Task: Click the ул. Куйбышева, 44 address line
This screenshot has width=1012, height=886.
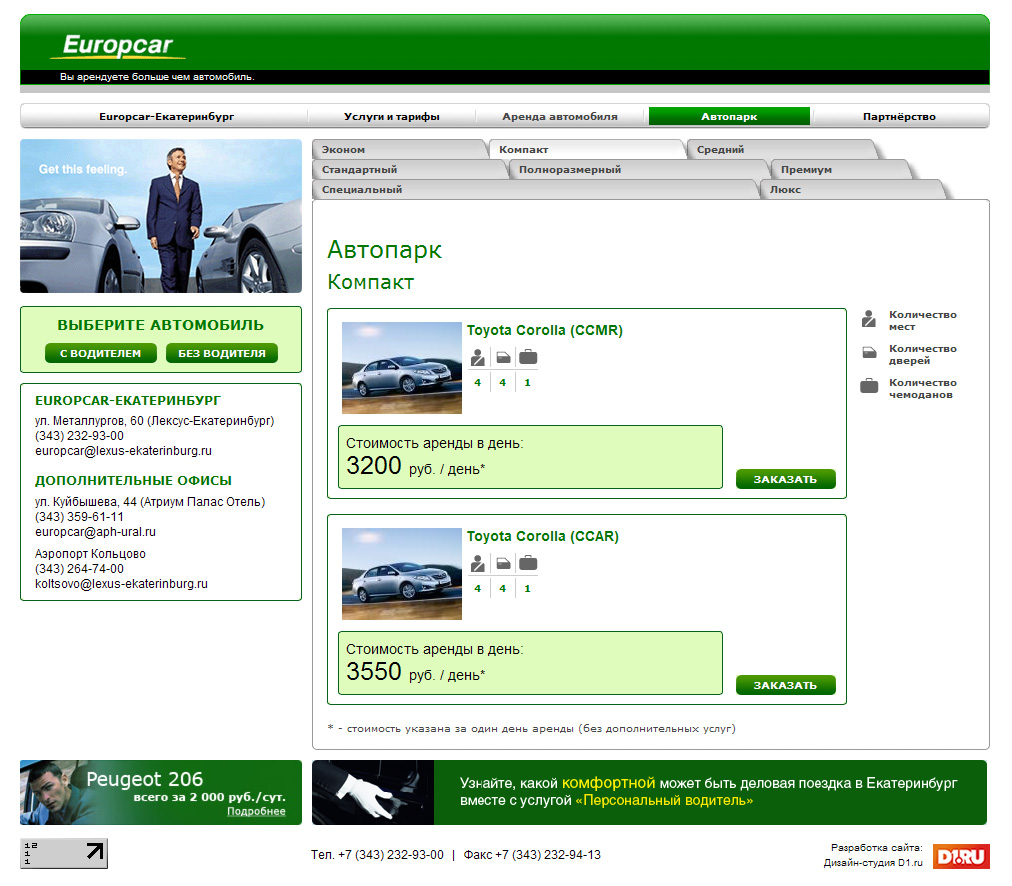Action: 150,501
